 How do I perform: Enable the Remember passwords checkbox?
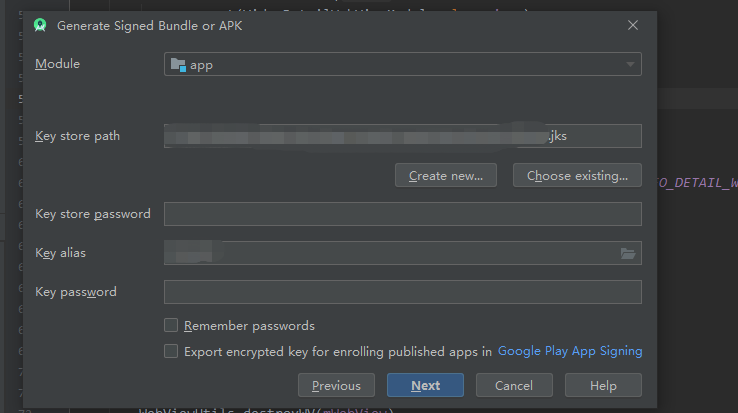click(171, 325)
